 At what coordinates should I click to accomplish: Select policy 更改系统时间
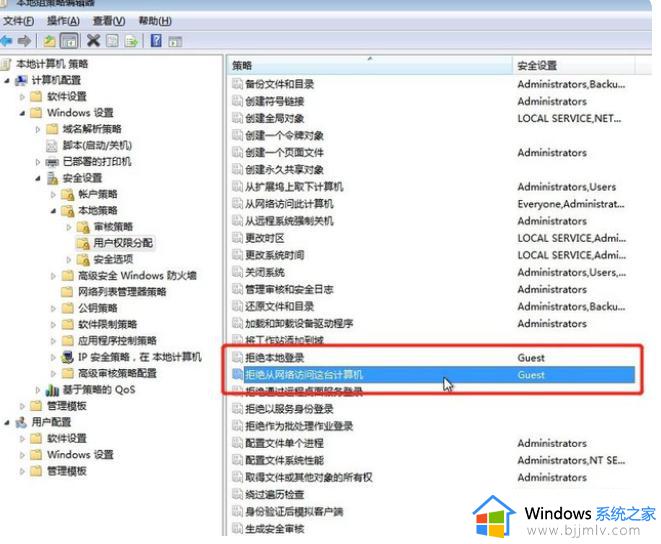pyautogui.click(x=275, y=255)
